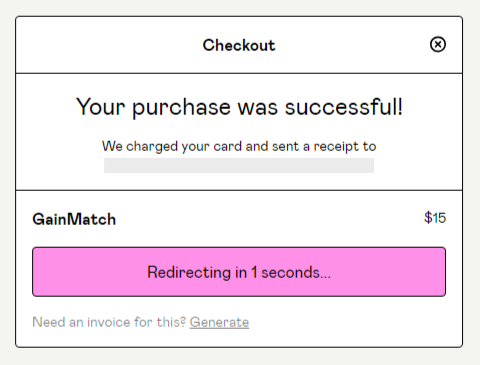Click the Checkout title in the header
Screen dimensions: 480x365
tap(239, 45)
